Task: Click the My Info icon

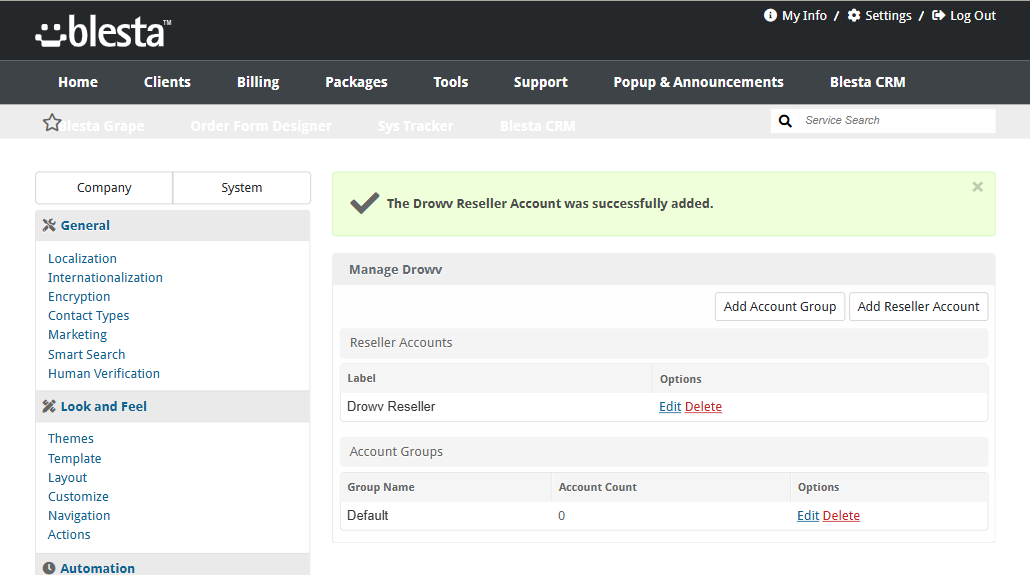Action: tap(770, 15)
